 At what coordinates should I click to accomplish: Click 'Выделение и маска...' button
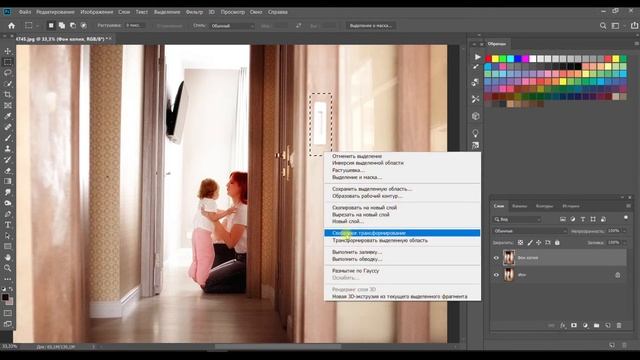[x=371, y=26]
